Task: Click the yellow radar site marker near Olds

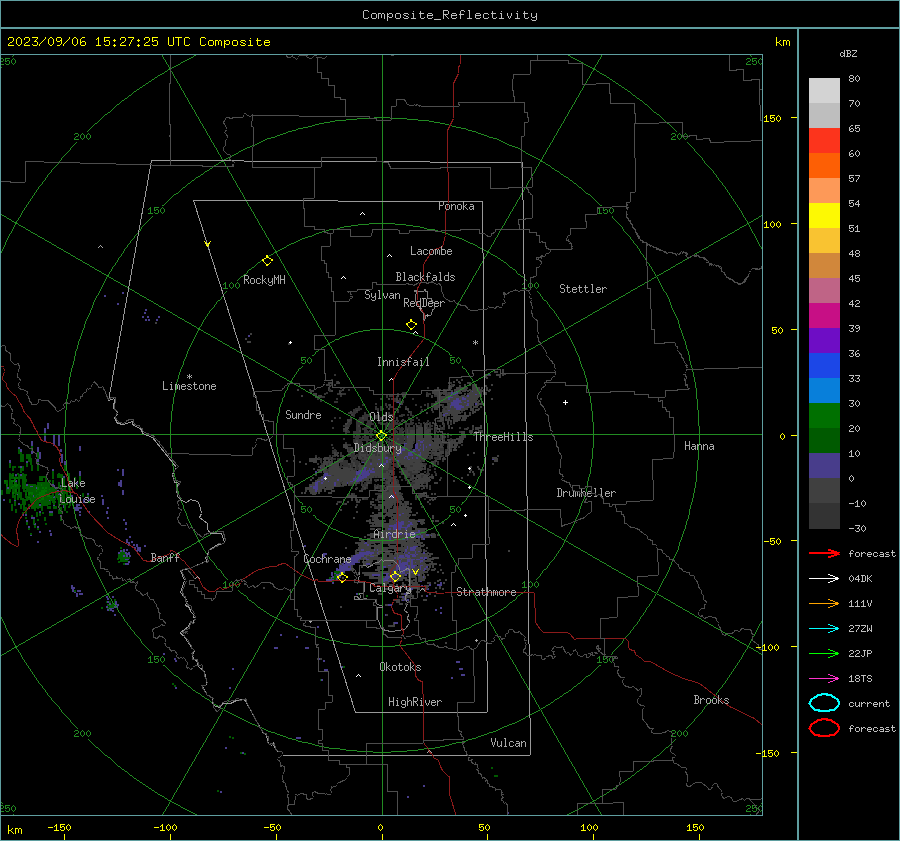Action: pos(382,436)
